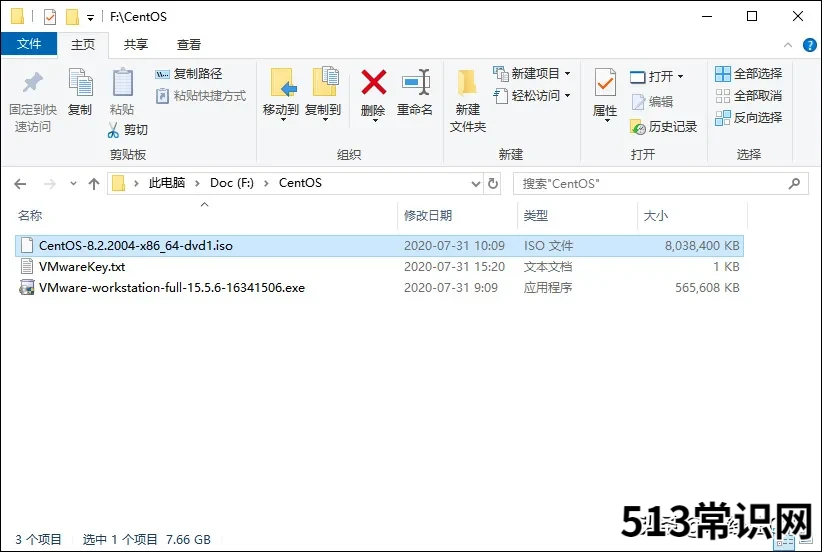Open the 文件 File tab
The height and width of the screenshot is (552, 822).
[29, 44]
